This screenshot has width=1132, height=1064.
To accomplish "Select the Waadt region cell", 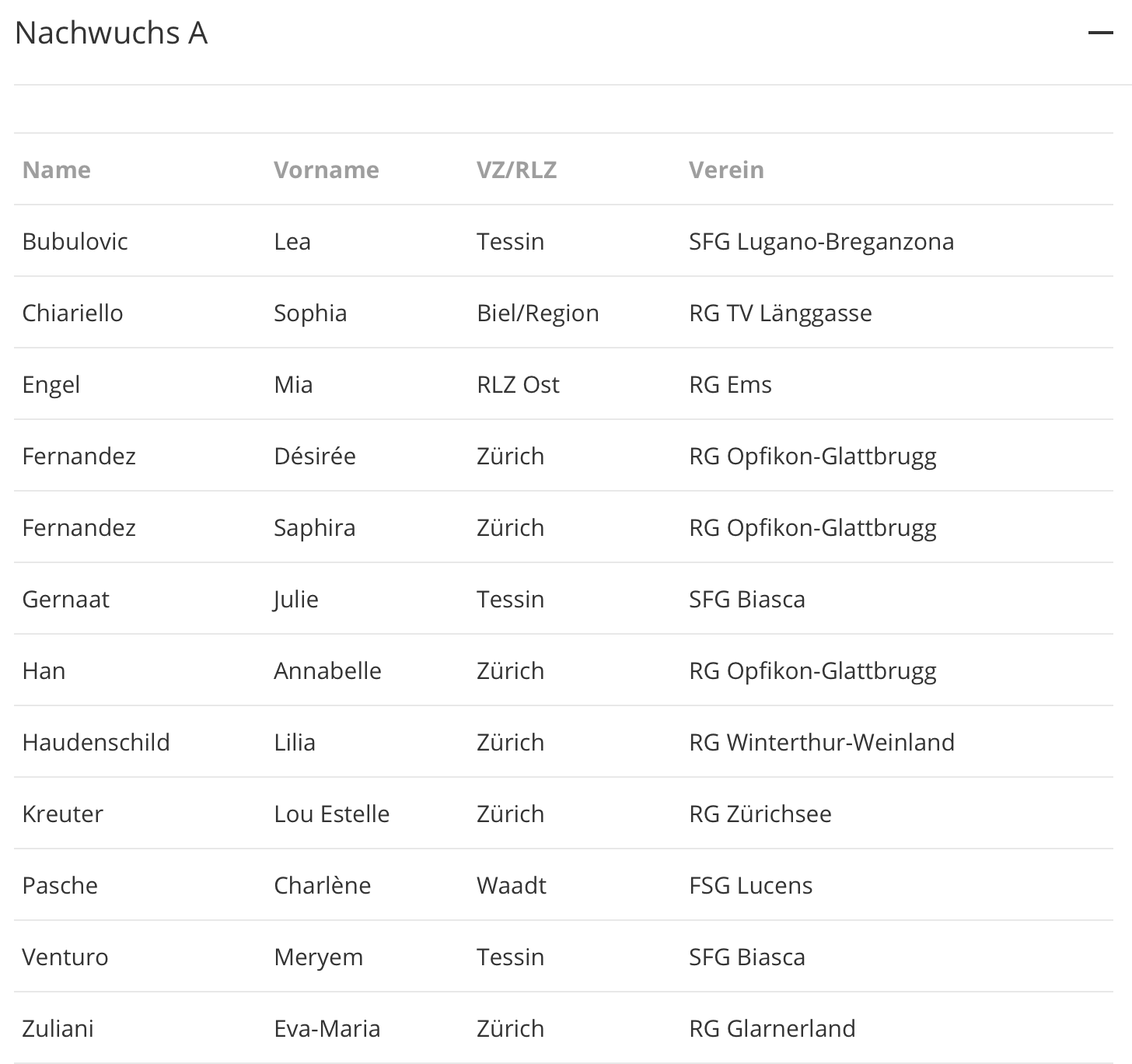I will pyautogui.click(x=512, y=885).
